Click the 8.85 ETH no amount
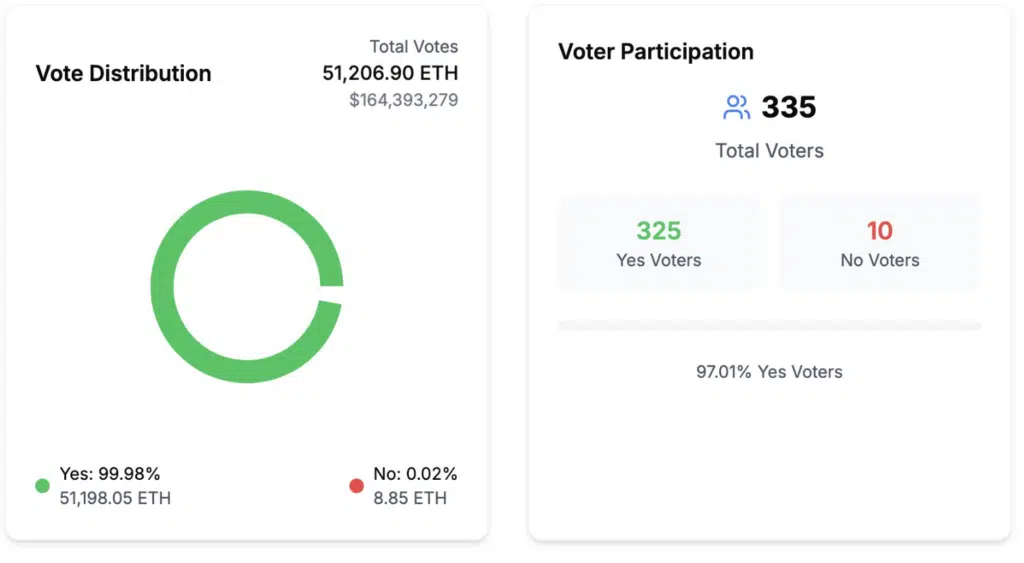 (x=410, y=498)
